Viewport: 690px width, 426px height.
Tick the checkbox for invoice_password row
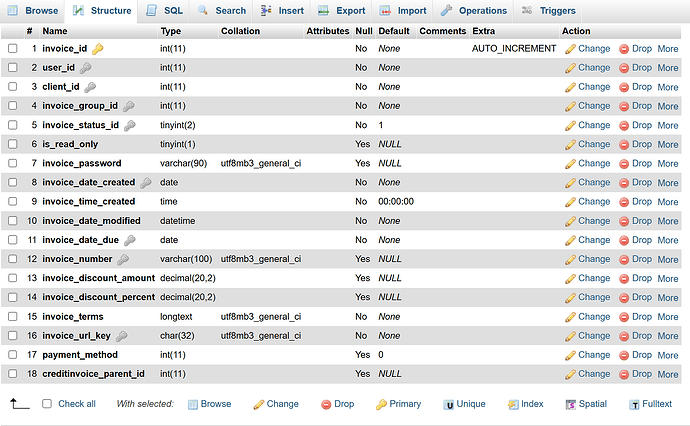tap(13, 163)
